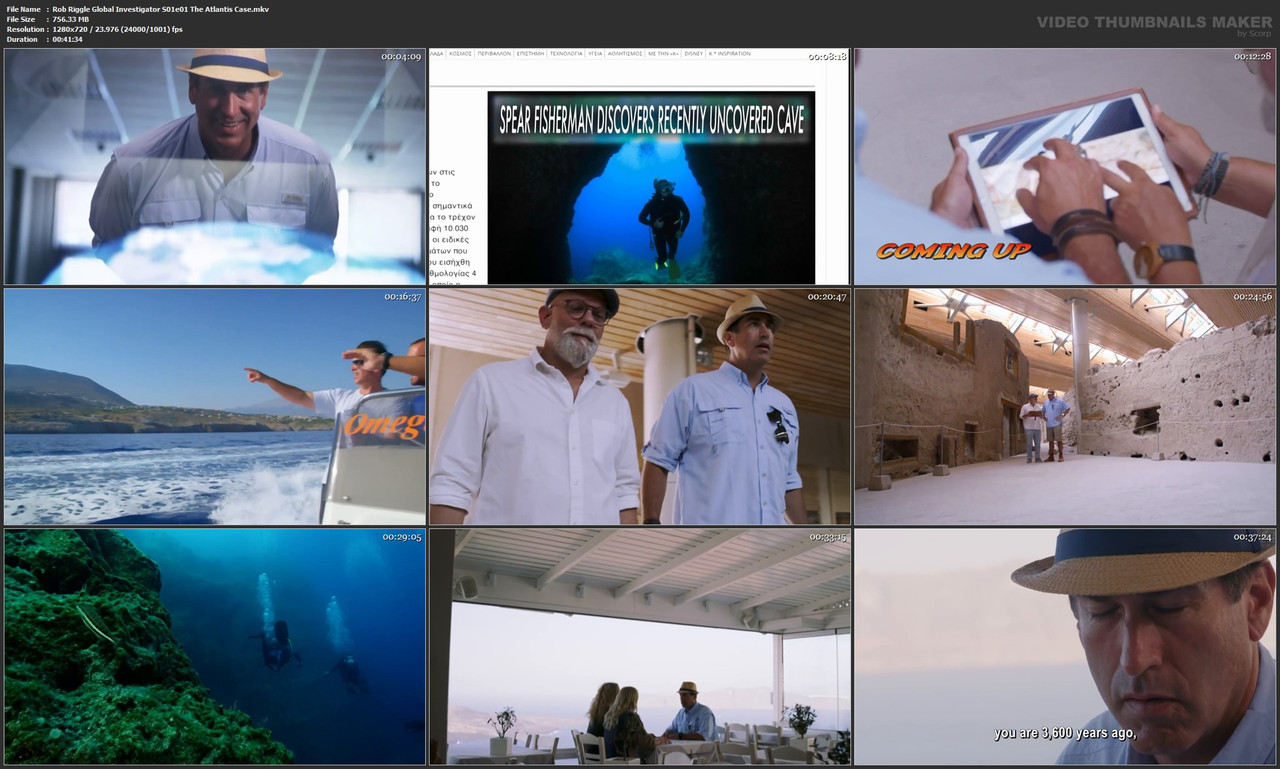
Task: Select the 'ΑΘΛΗΤΙΣΜΟΣ' menu item in the webpage frame
Action: click(x=625, y=53)
